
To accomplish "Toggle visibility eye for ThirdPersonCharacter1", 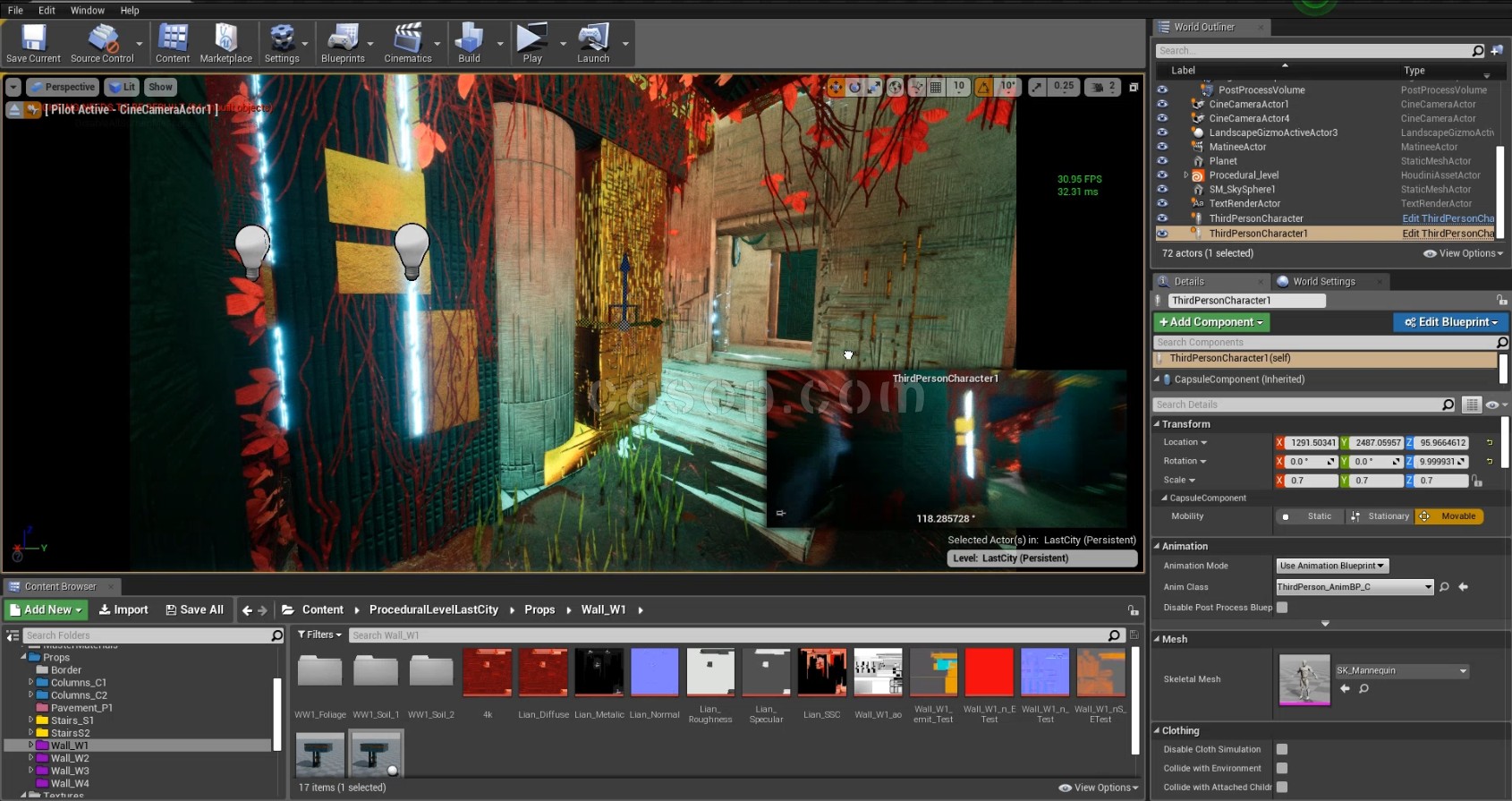I will [x=1162, y=234].
